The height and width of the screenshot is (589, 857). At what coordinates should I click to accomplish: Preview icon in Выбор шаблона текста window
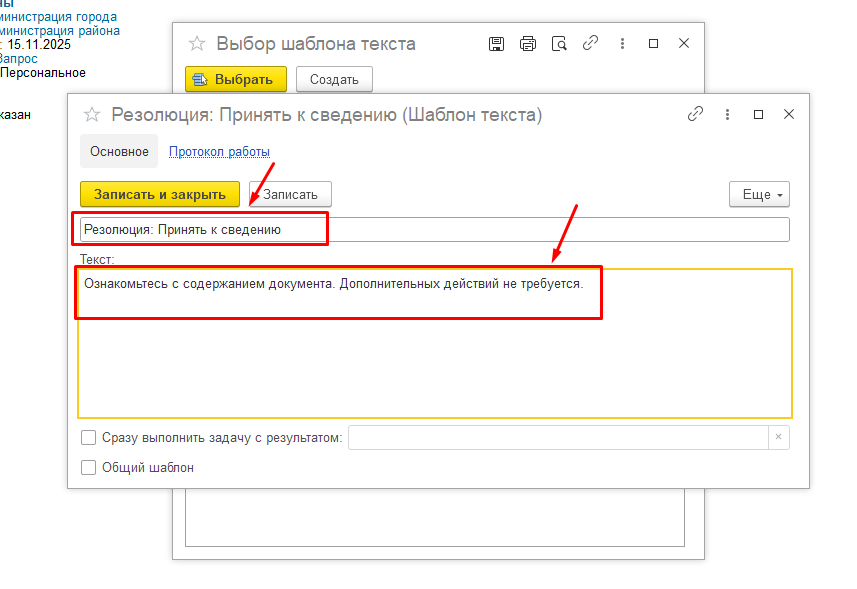559,44
